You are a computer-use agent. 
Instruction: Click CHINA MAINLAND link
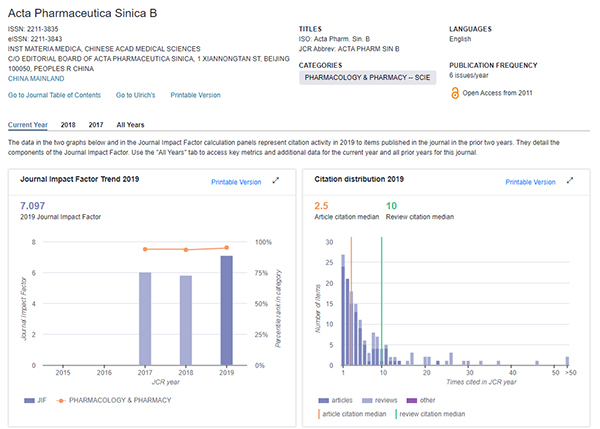pyautogui.click(x=35, y=77)
